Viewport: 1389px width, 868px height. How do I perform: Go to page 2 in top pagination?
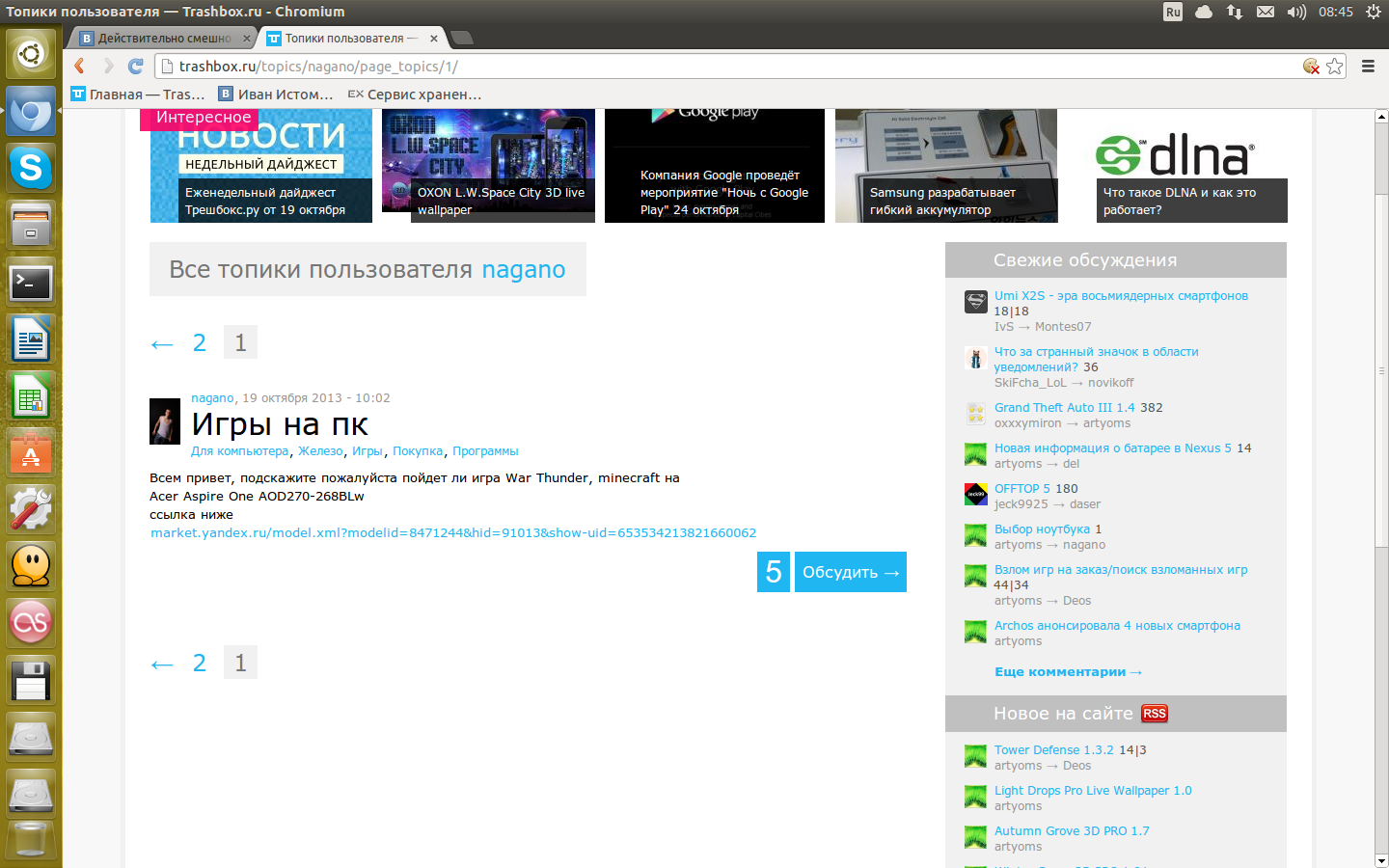200,343
